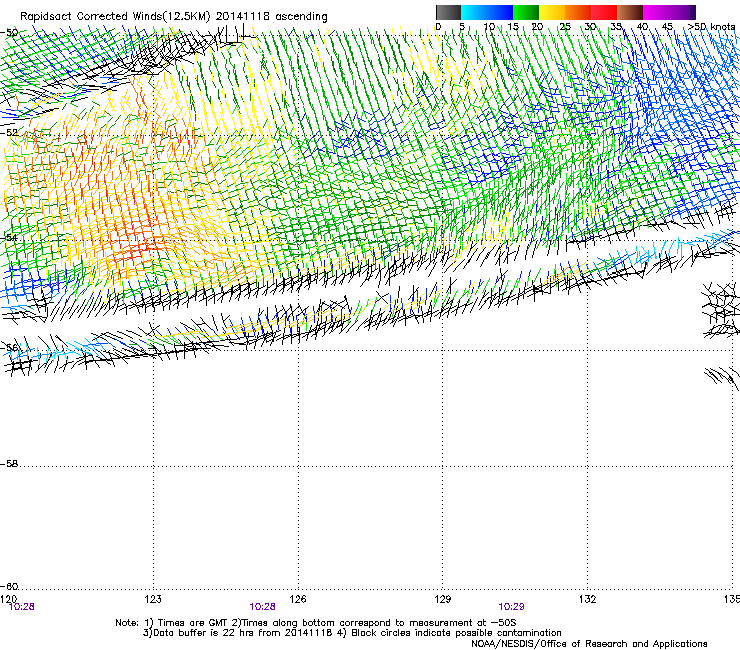Click the '120' longitude axis label
Screen dimensions: 740x650
8,599
